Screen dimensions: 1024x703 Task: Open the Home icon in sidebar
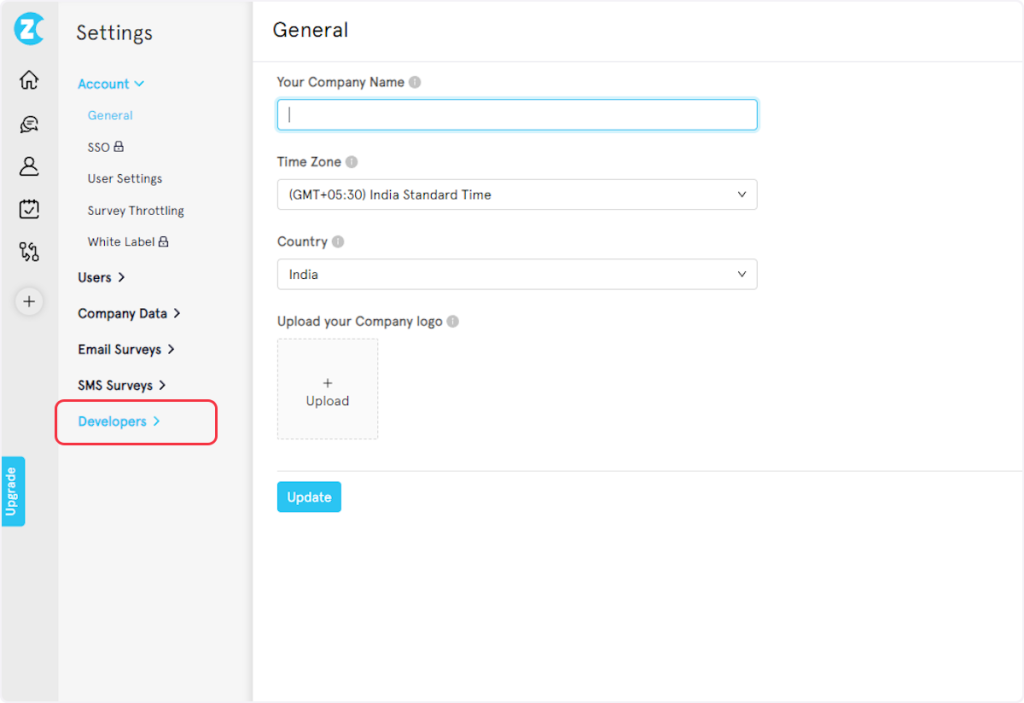[29, 80]
